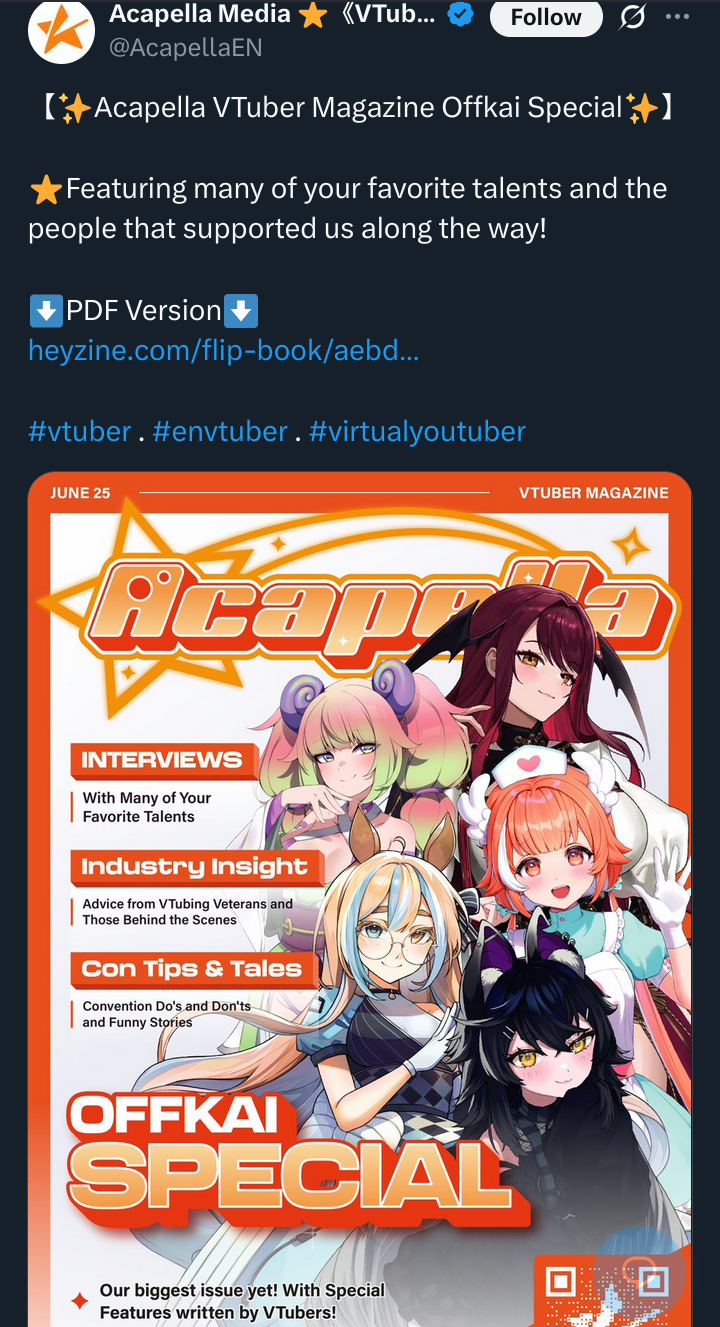
Task: Click the Con Tips & Tales banner
Action: (191, 969)
